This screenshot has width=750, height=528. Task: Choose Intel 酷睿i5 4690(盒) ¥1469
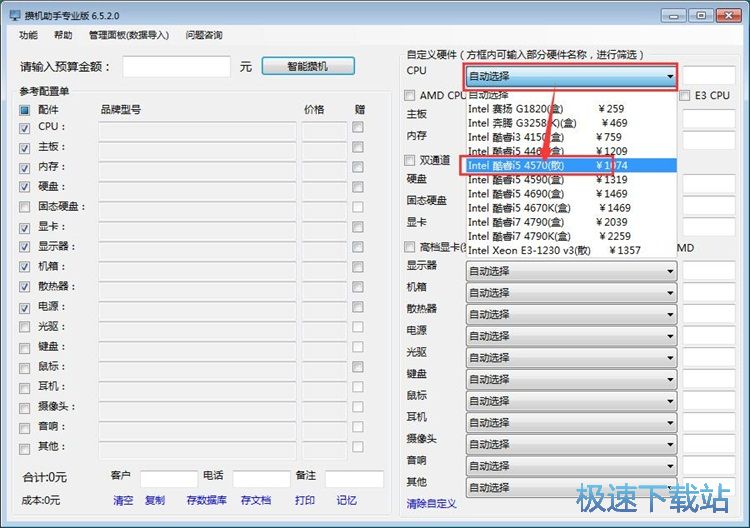[571, 194]
